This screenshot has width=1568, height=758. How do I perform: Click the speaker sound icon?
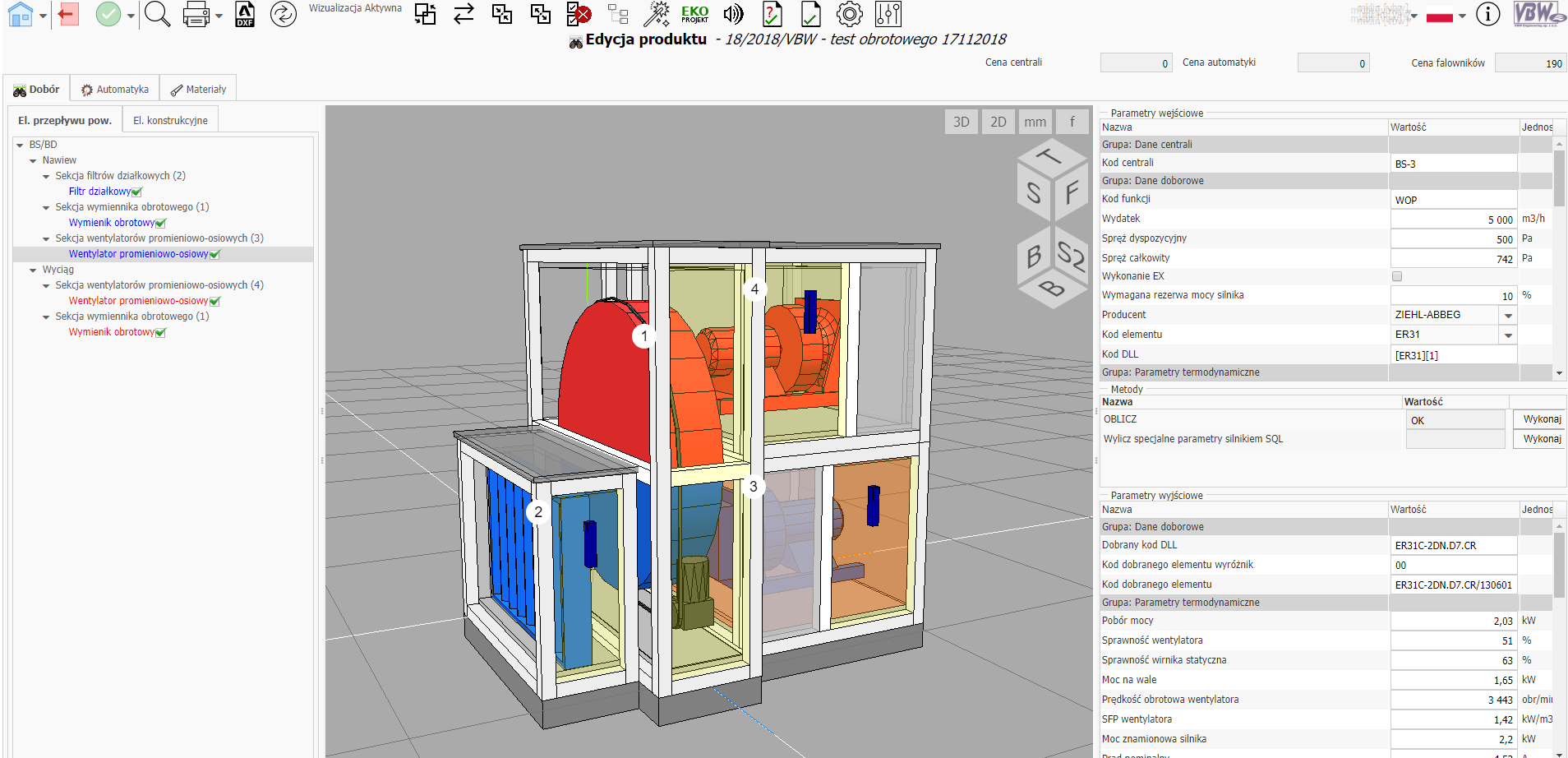pyautogui.click(x=732, y=14)
